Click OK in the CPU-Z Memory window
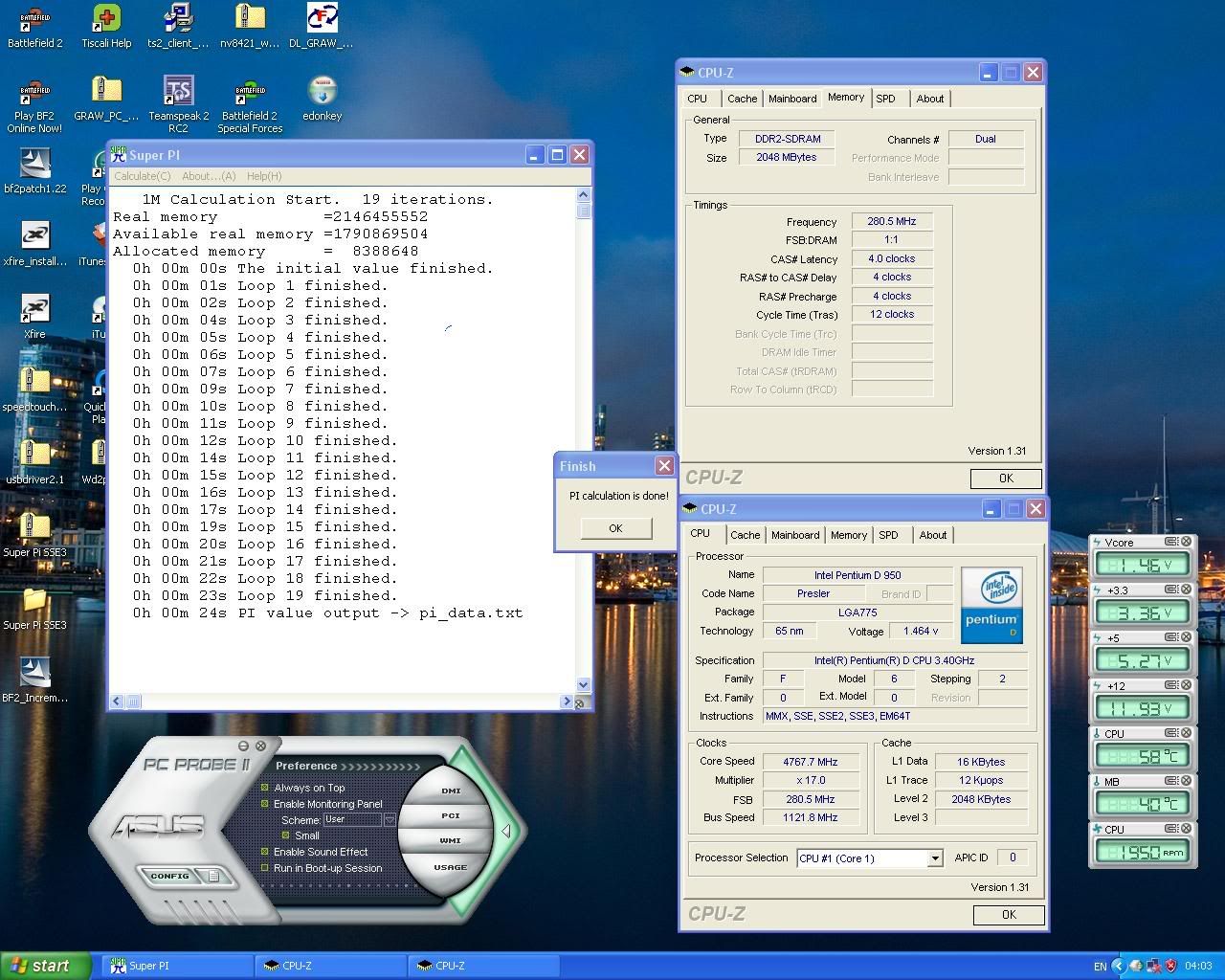Viewport: 1225px width, 980px height. coord(1006,479)
